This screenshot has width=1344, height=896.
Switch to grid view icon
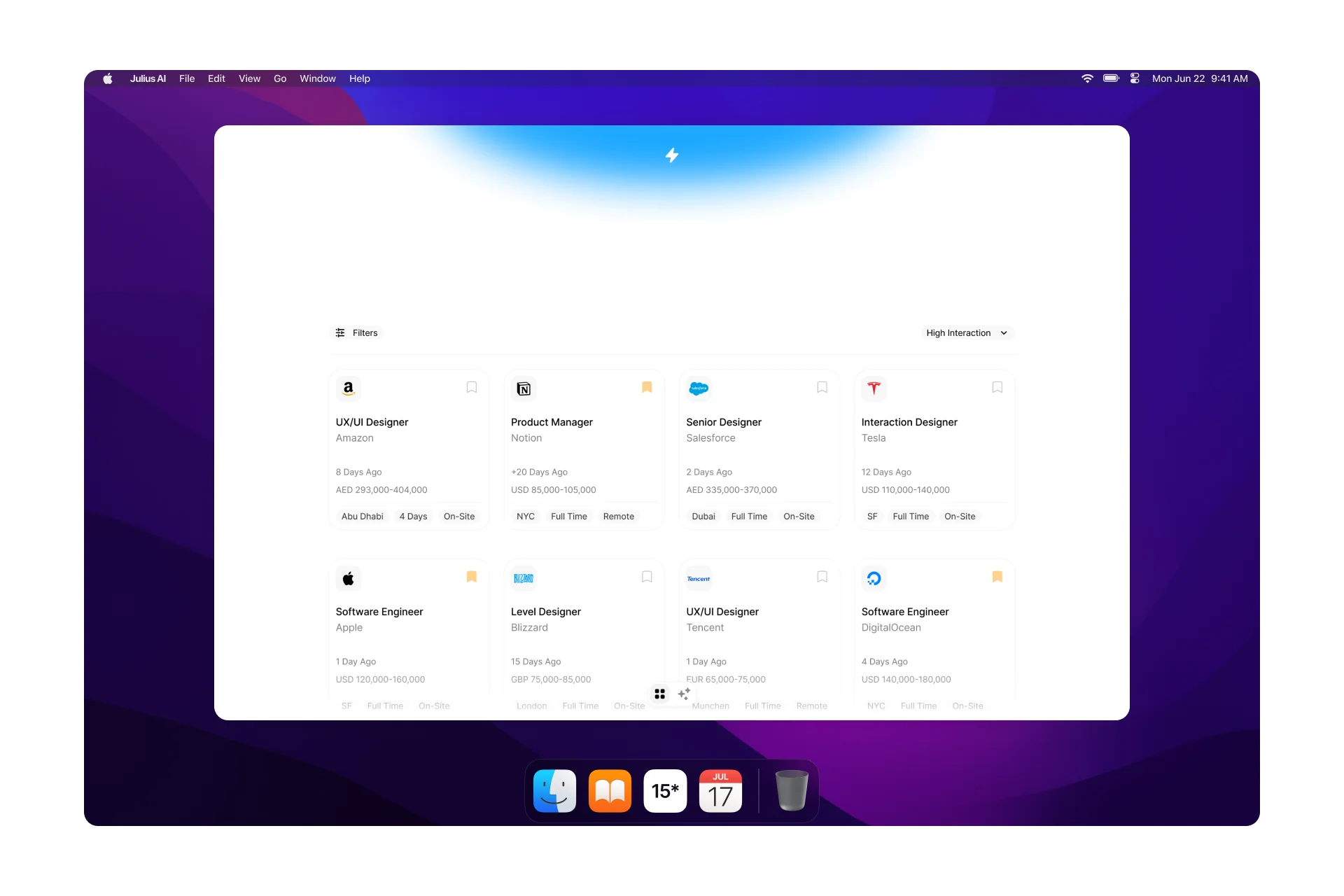click(x=659, y=694)
